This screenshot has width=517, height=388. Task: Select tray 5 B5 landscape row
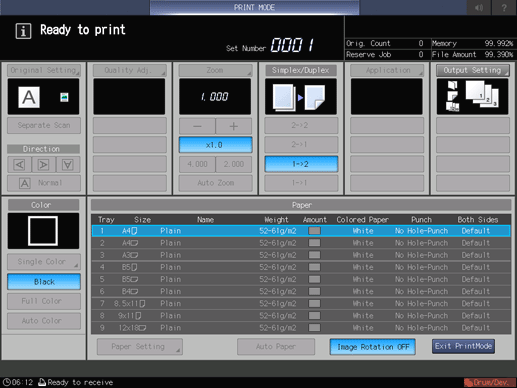301,279
